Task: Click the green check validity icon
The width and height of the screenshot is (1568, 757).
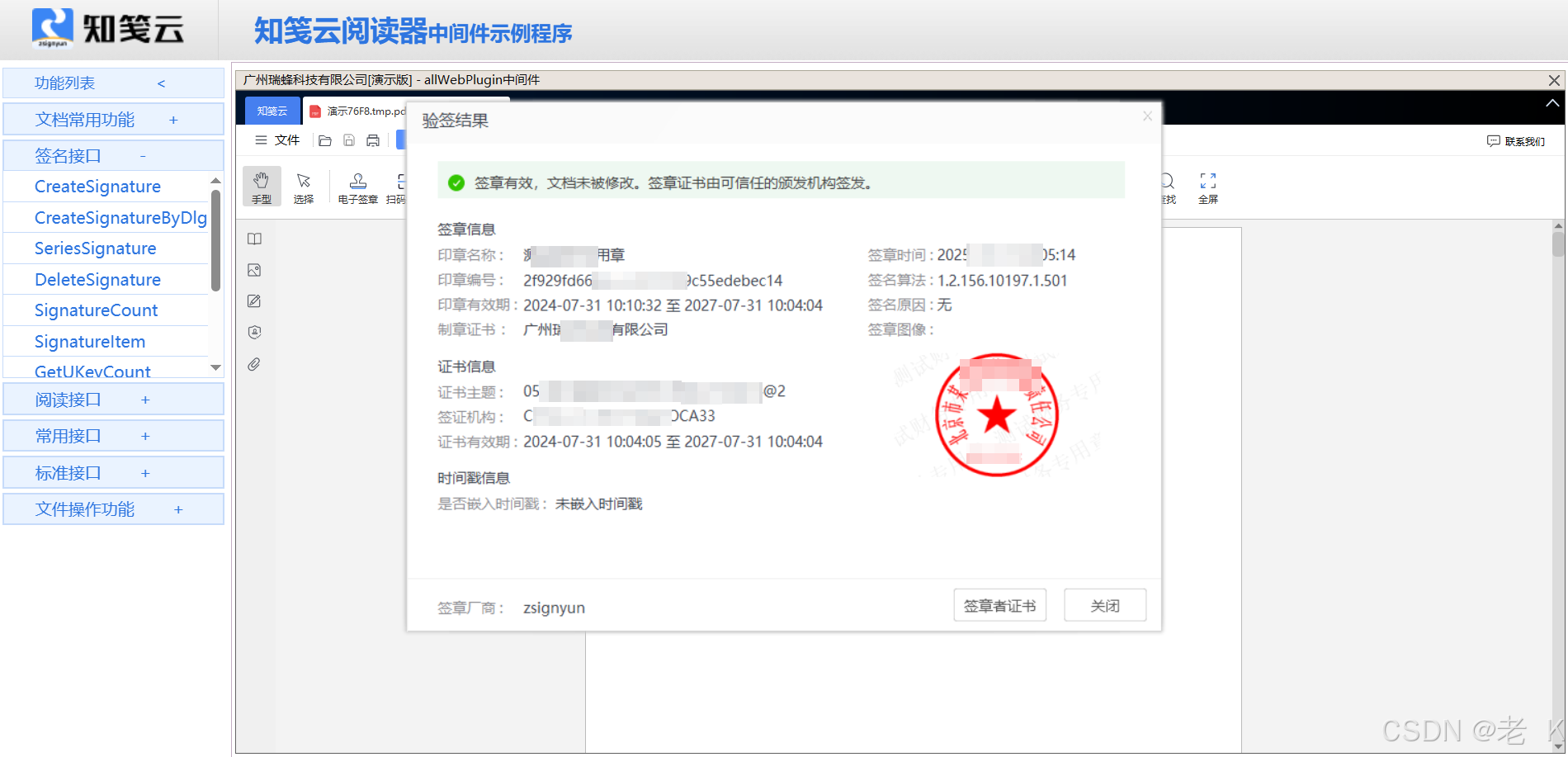Action: [456, 182]
